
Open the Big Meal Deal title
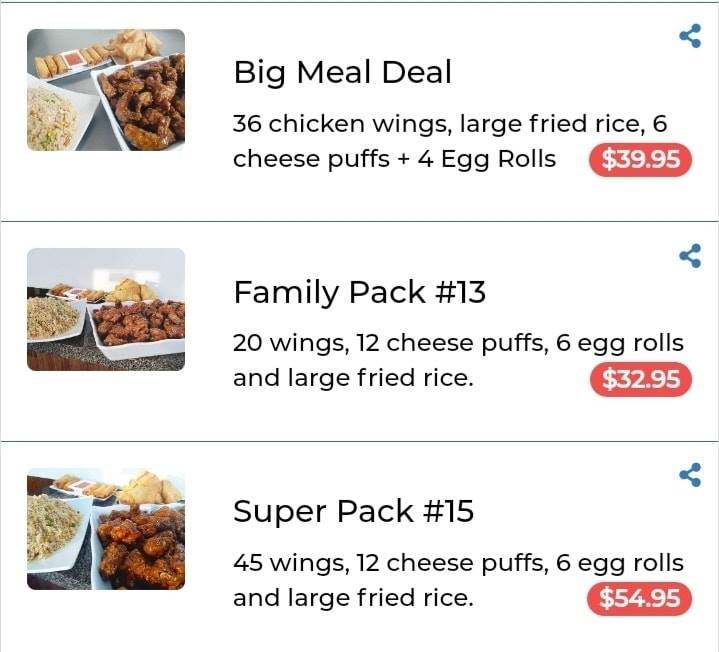[342, 72]
